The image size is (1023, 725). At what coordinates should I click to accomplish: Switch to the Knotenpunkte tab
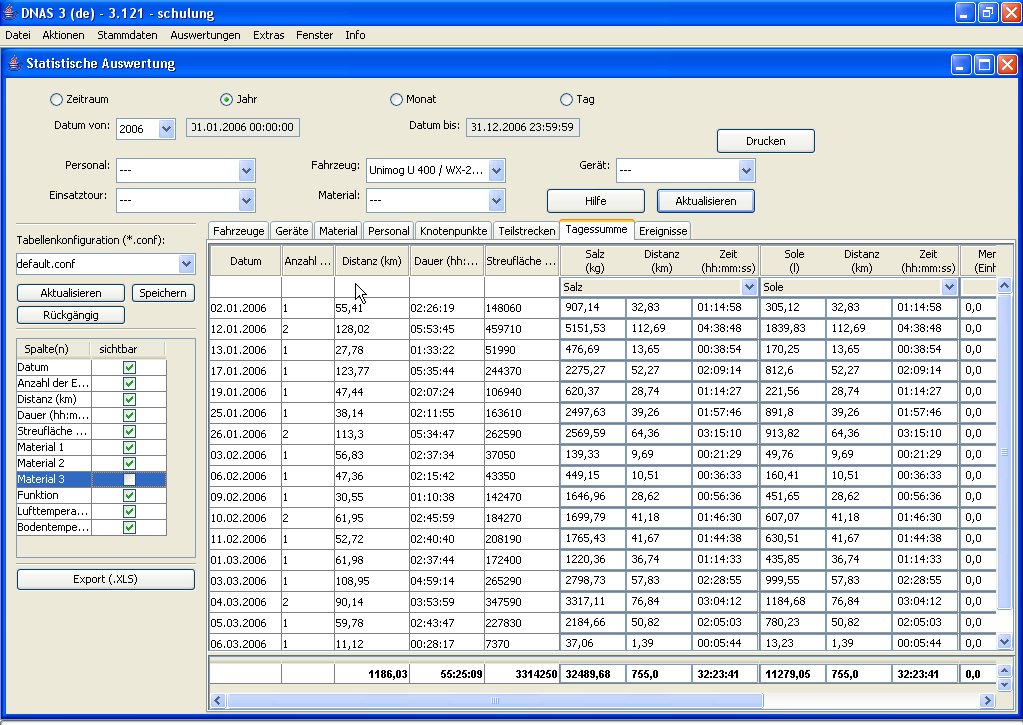tap(454, 231)
